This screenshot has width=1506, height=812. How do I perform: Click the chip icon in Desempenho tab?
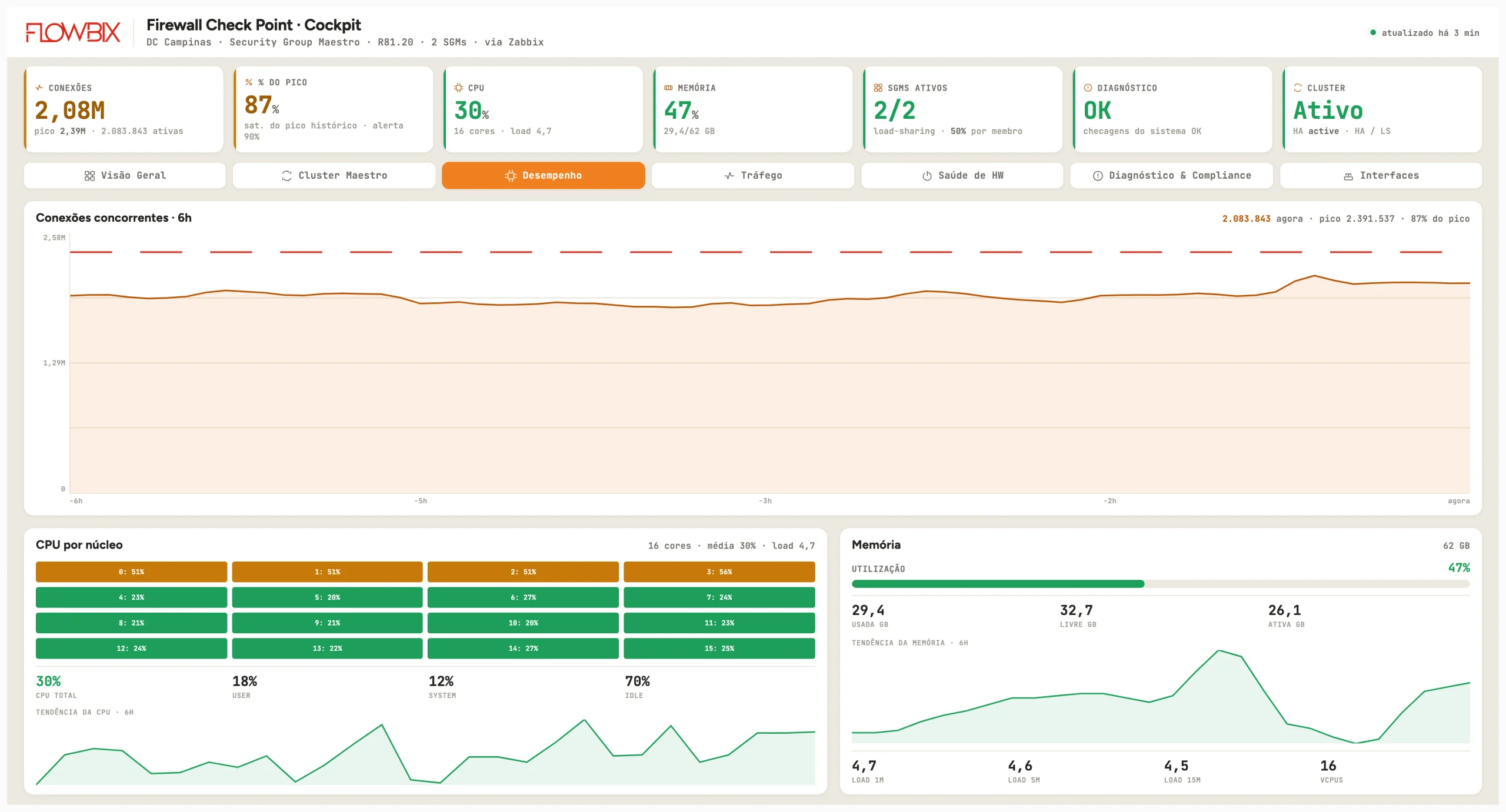pos(511,176)
